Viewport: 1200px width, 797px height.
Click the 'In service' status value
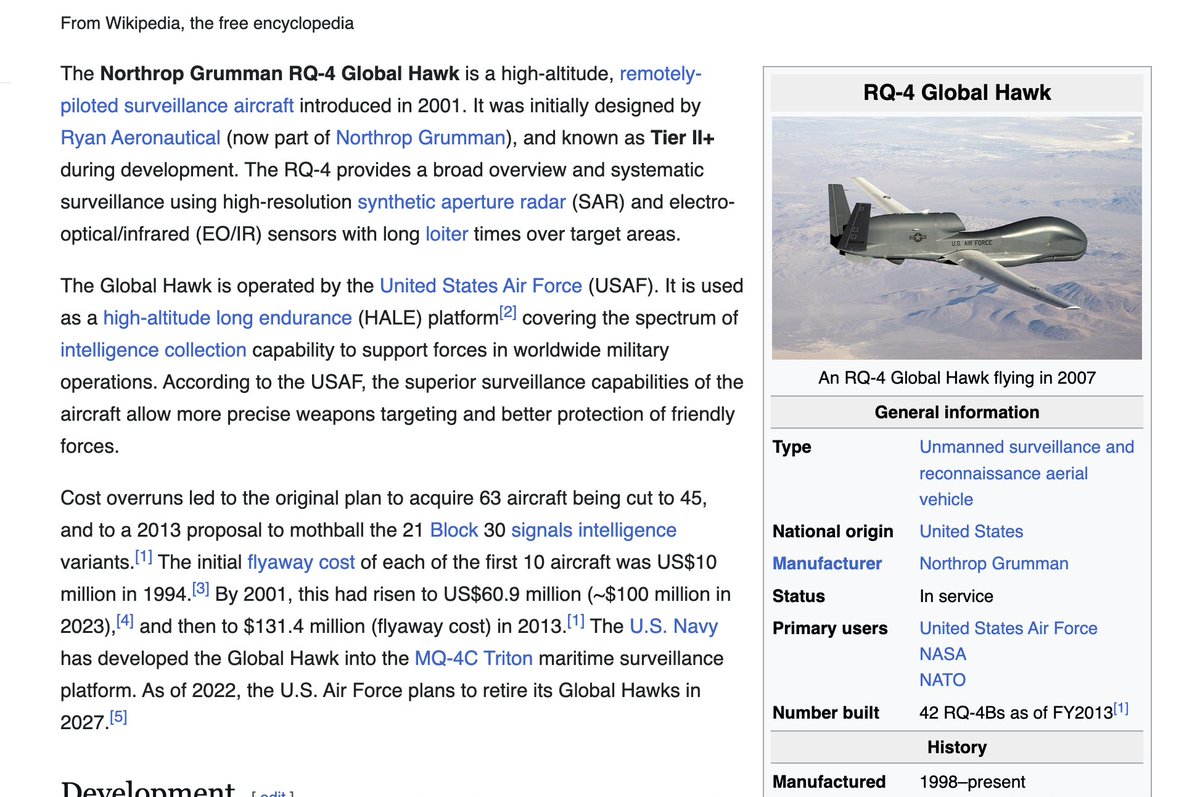tap(956, 596)
